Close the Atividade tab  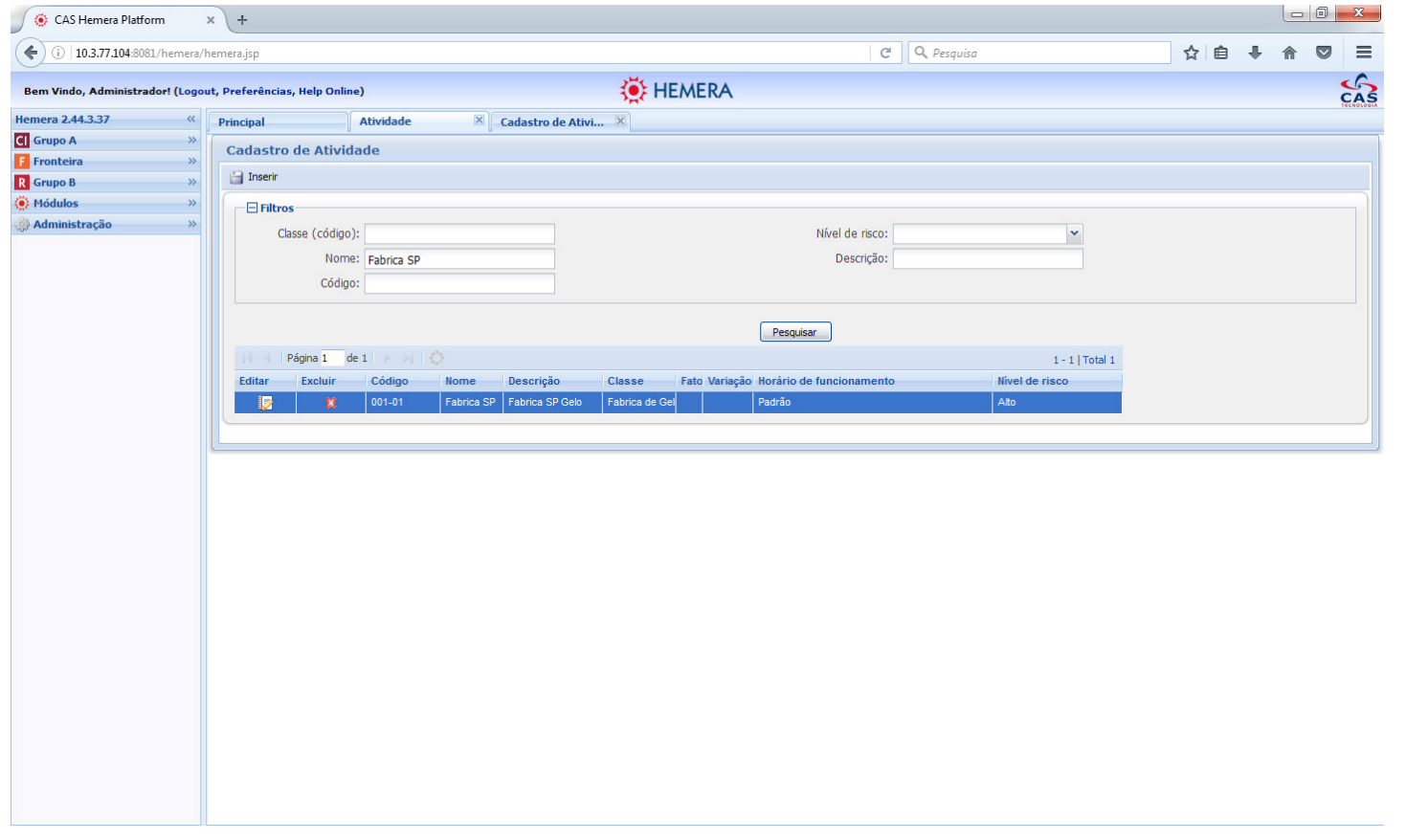point(479,121)
